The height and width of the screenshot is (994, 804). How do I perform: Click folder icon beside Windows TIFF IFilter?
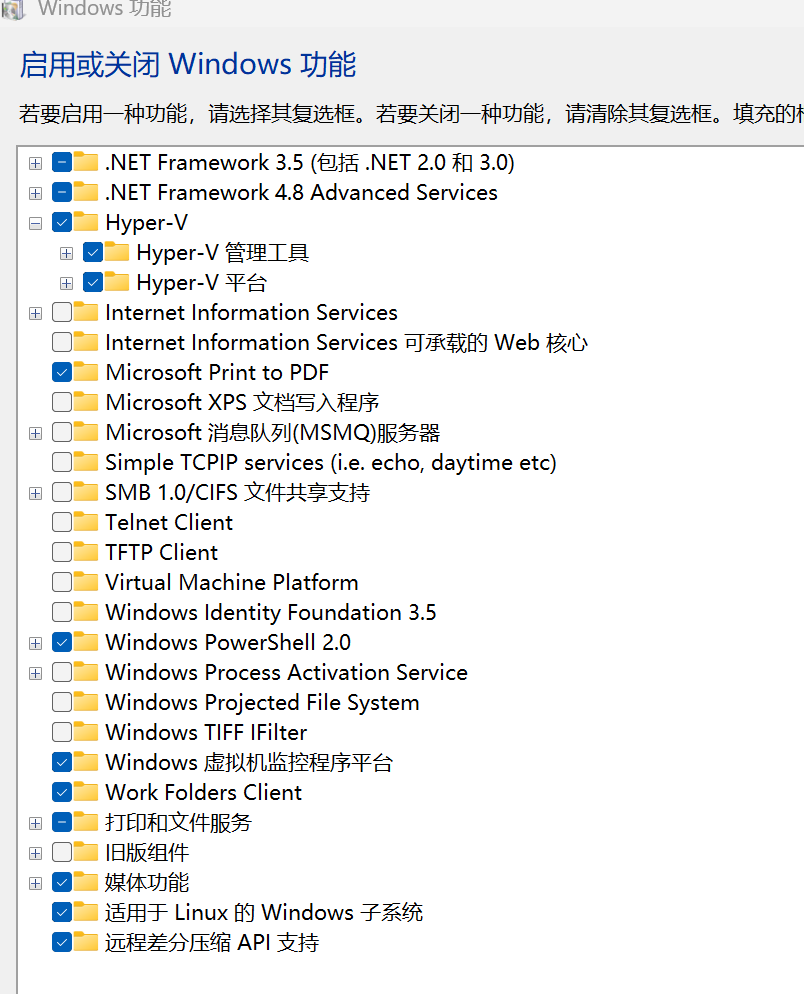tap(86, 732)
